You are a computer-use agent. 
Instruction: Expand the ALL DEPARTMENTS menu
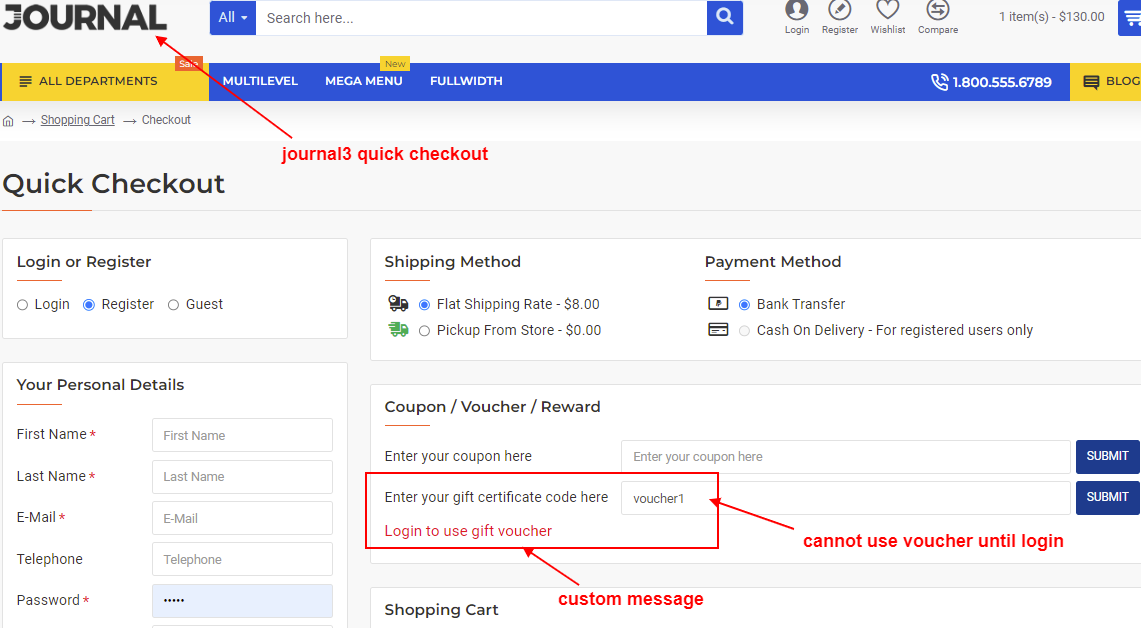point(97,81)
